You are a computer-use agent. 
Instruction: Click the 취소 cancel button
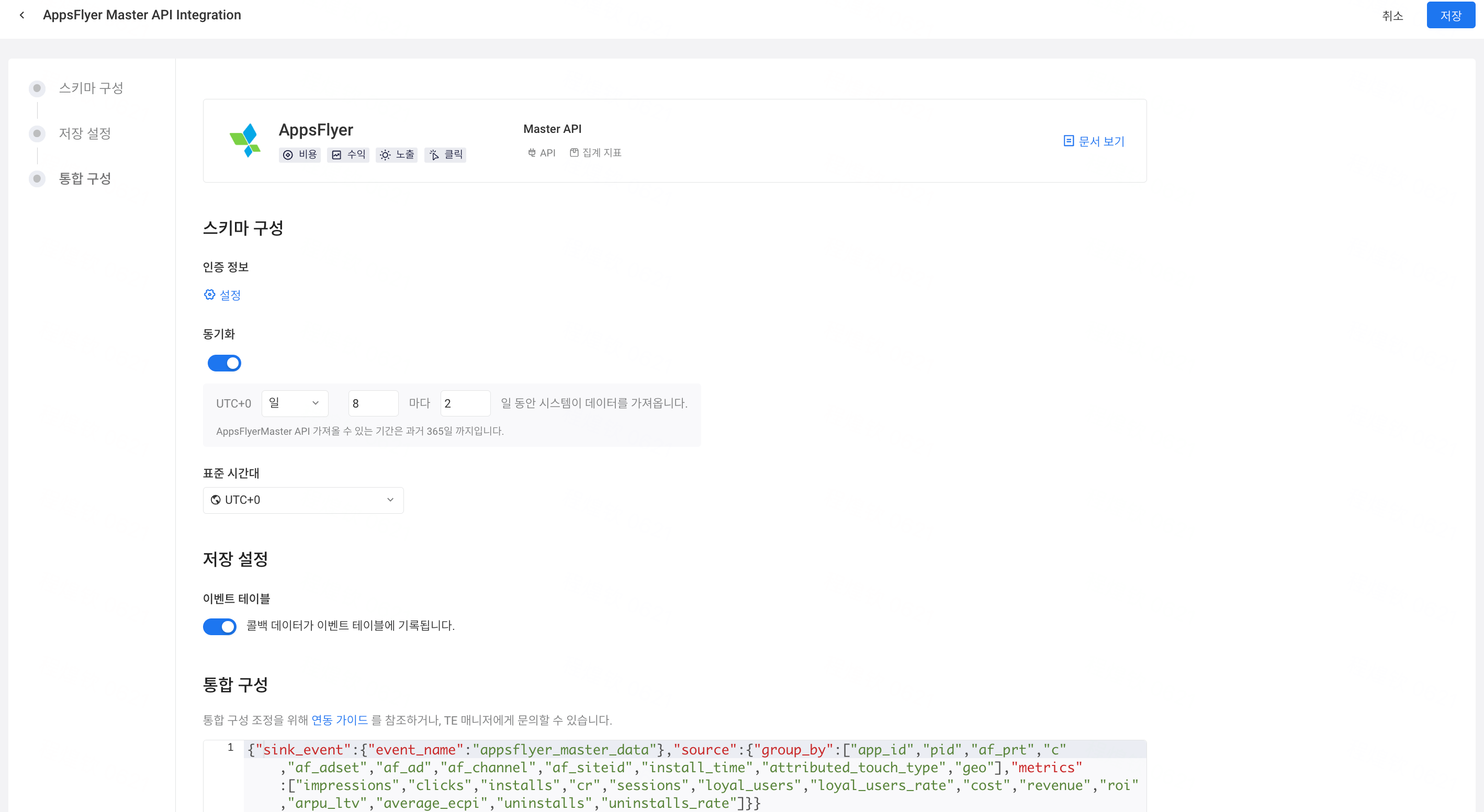[x=1392, y=16]
